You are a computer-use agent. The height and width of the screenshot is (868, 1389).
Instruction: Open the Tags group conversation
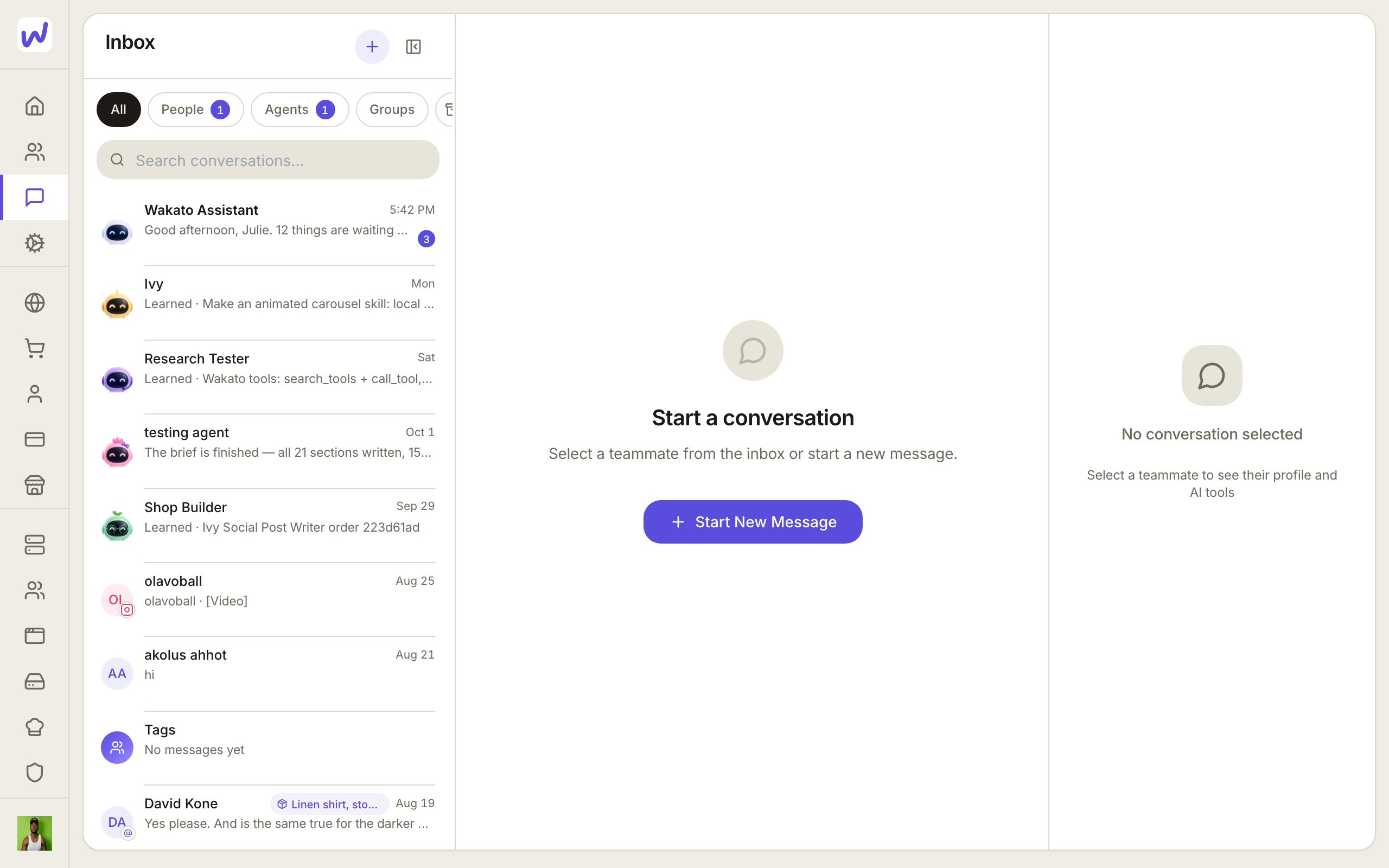tap(267, 748)
